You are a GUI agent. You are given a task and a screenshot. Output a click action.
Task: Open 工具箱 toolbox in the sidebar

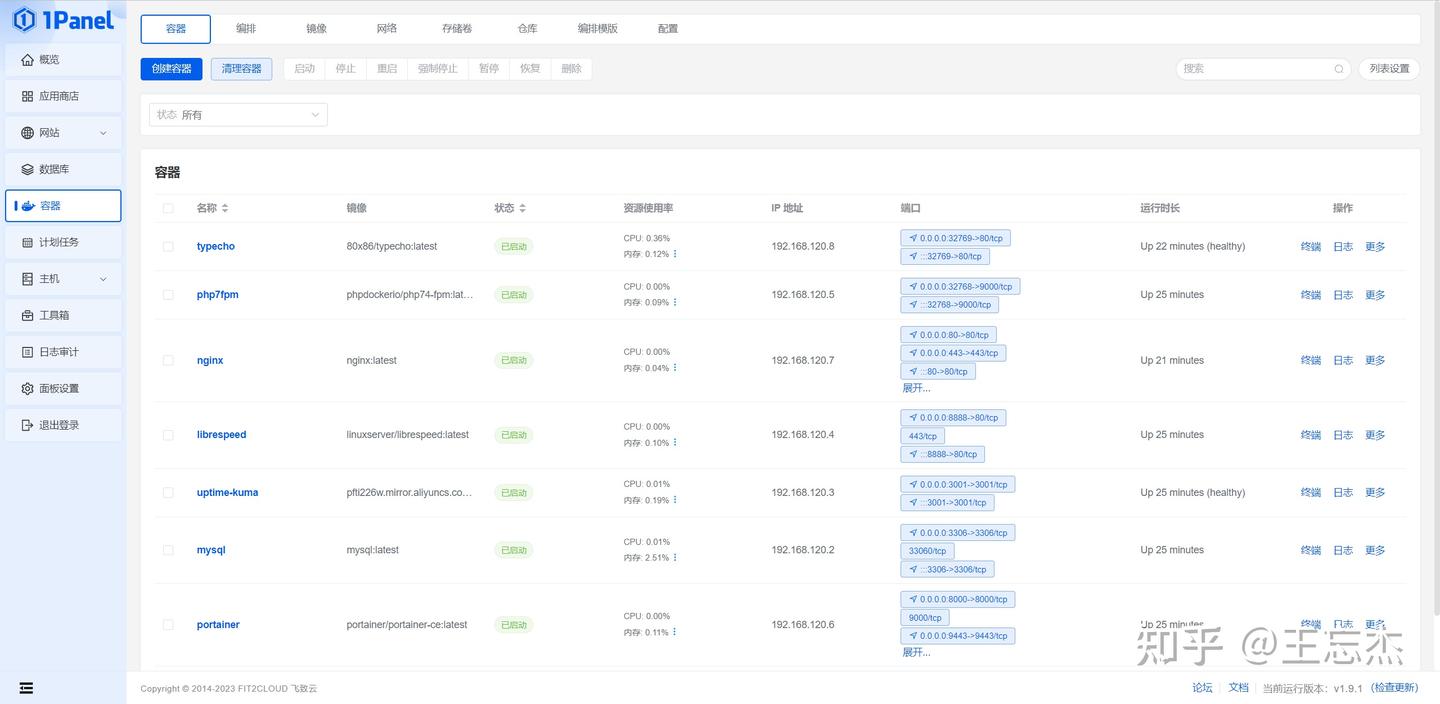(63, 315)
